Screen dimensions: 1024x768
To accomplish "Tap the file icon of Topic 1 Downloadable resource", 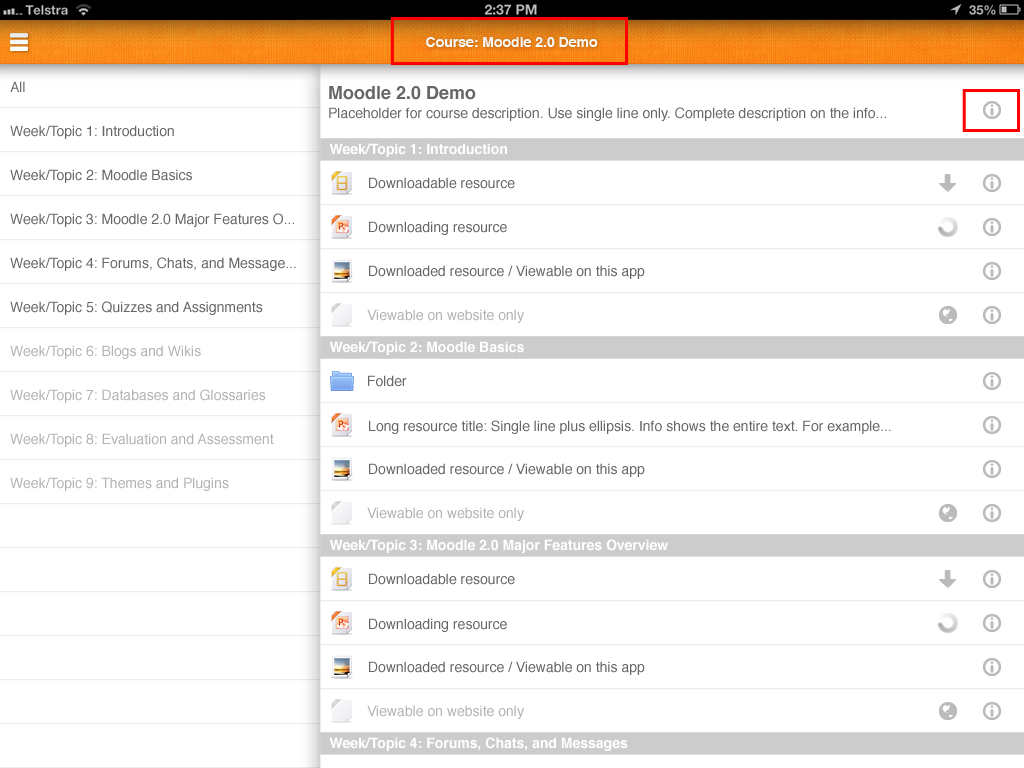I will [342, 183].
